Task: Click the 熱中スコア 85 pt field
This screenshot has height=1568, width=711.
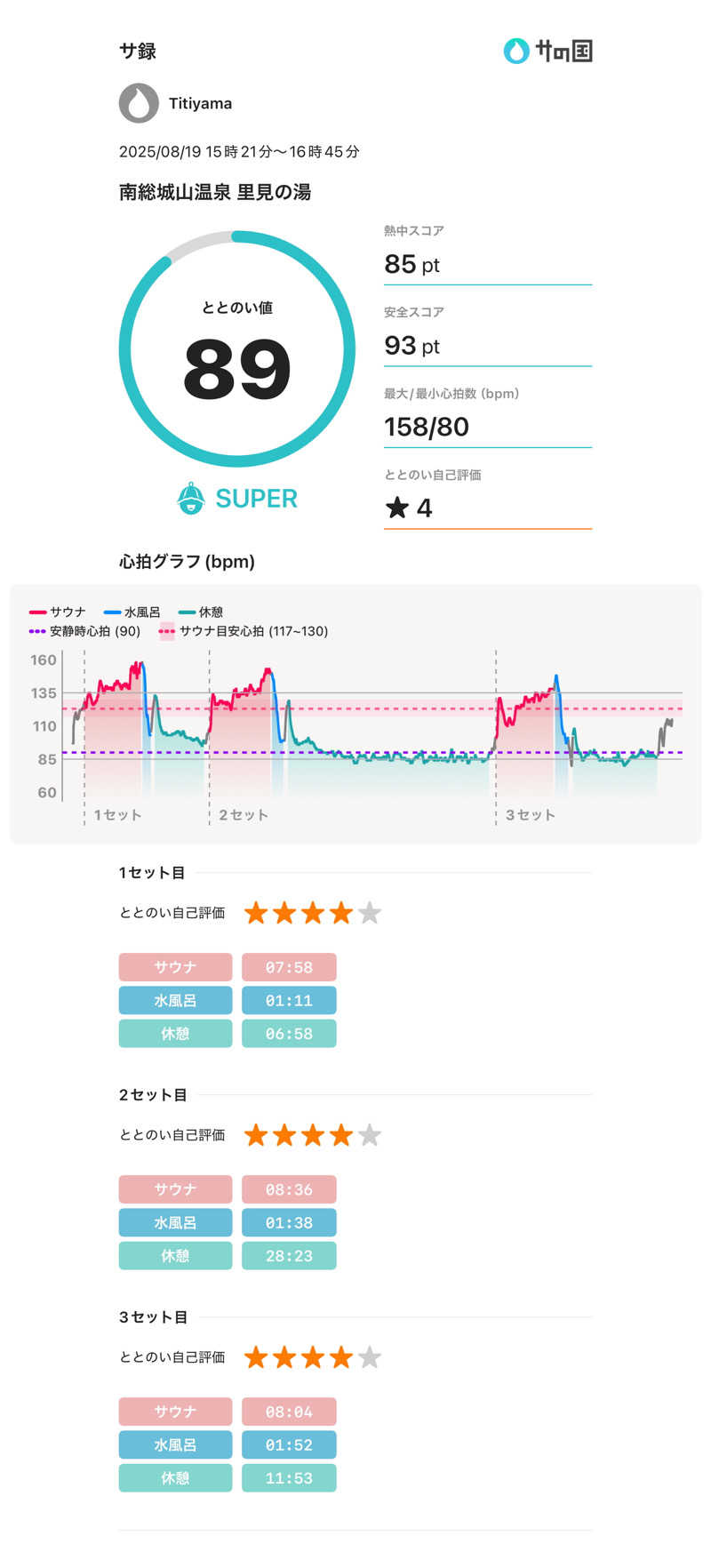Action: (488, 254)
